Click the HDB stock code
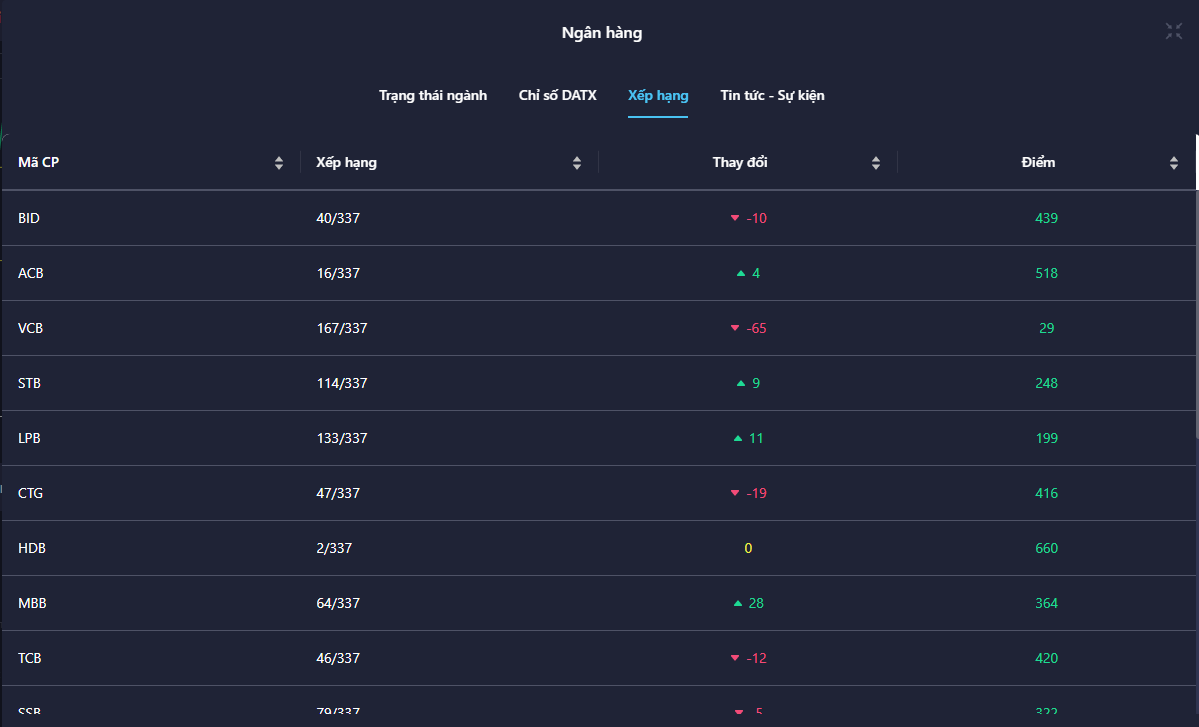Image resolution: width=1199 pixels, height=727 pixels. pyautogui.click(x=32, y=548)
